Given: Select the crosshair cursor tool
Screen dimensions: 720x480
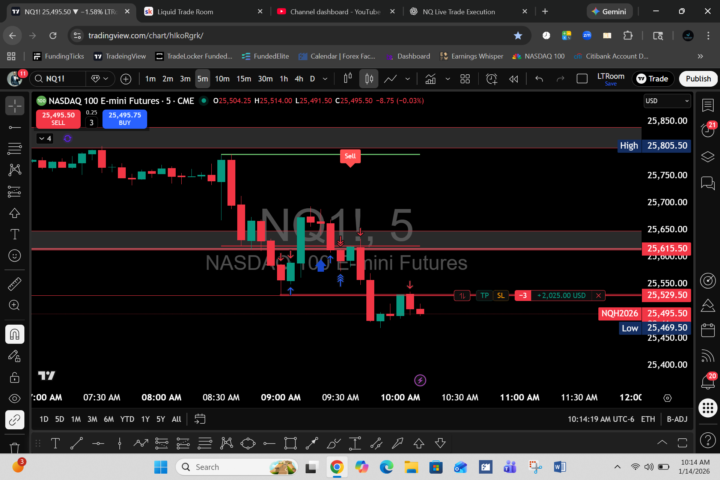Looking at the screenshot, I should tap(15, 106).
